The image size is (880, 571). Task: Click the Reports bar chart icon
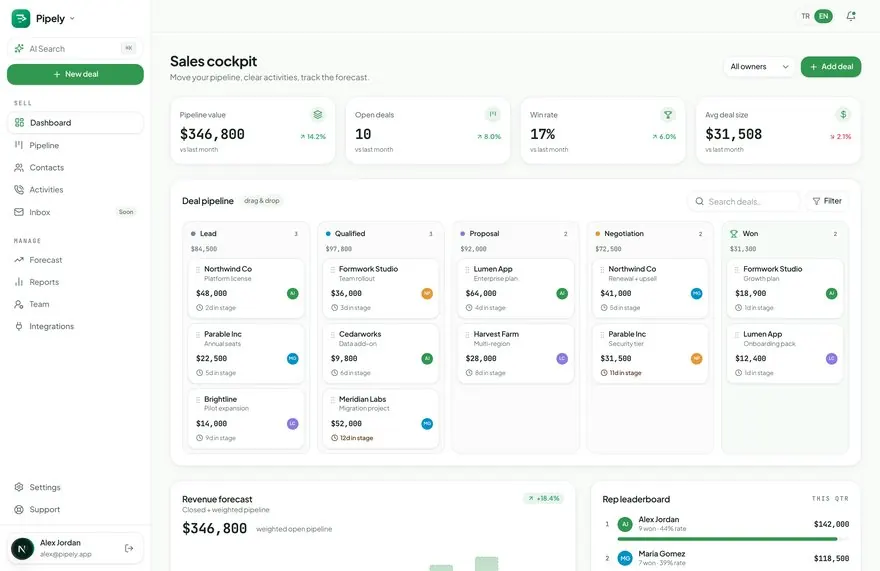(x=19, y=282)
